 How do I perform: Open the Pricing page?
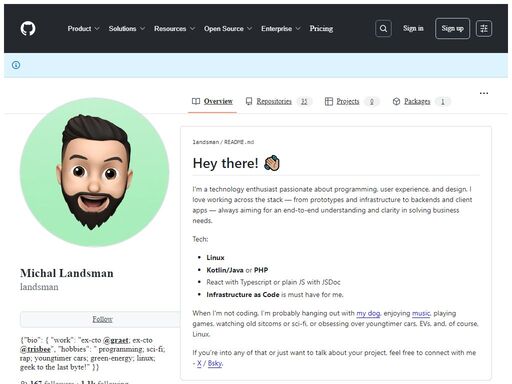coord(321,29)
